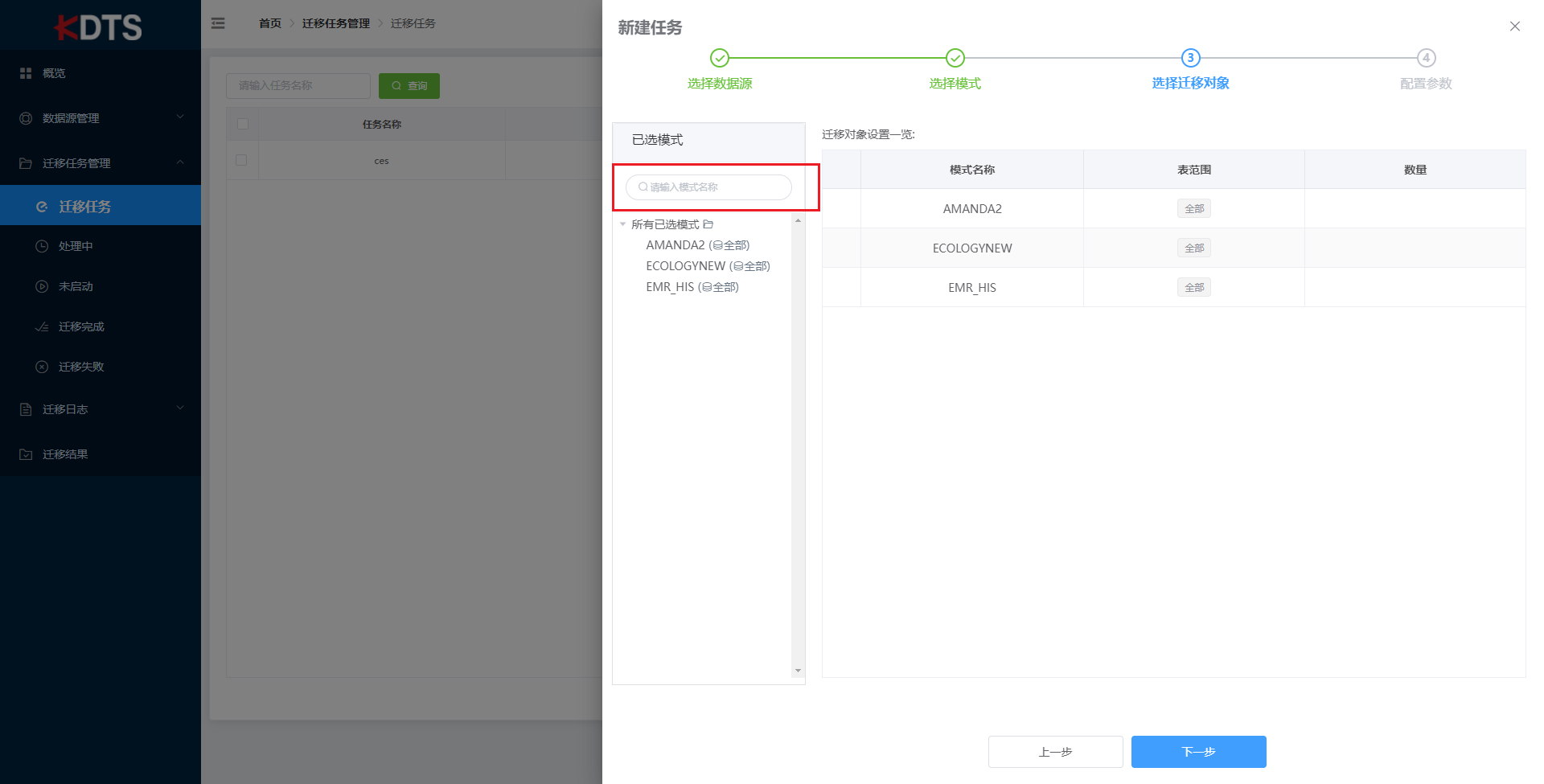Click ECOLOGYNEW cell in the settings table
The width and height of the screenshot is (1544, 784).
(972, 248)
